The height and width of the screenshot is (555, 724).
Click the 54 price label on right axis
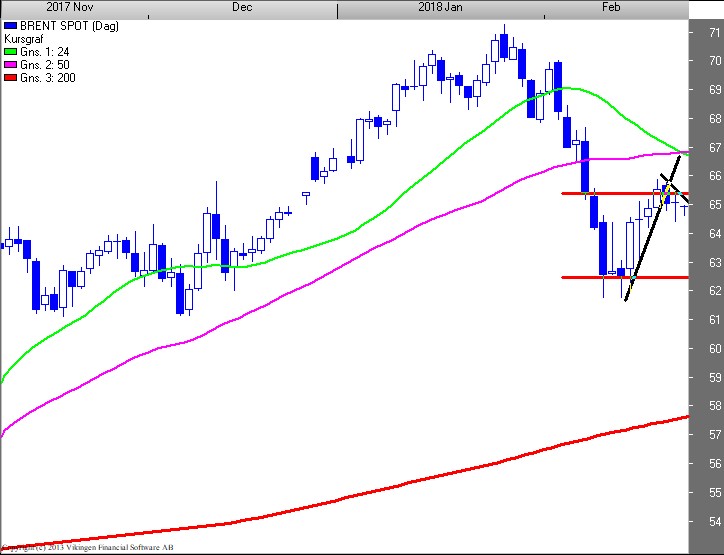[714, 522]
